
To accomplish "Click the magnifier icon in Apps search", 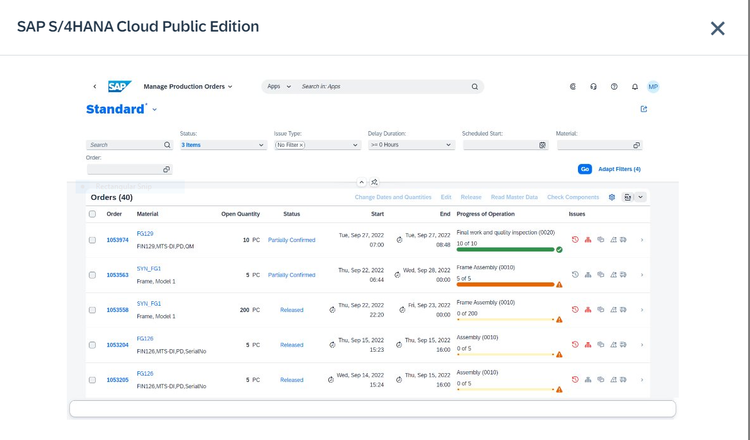I will click(x=474, y=87).
